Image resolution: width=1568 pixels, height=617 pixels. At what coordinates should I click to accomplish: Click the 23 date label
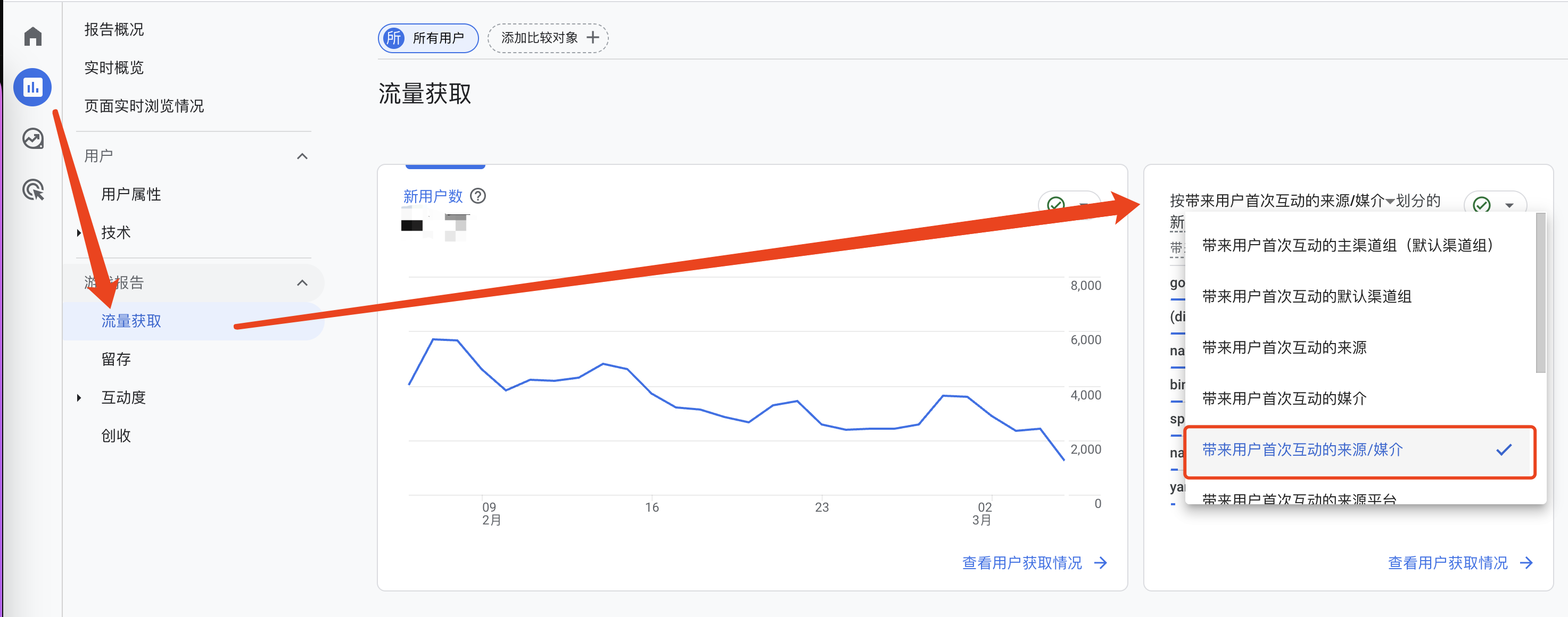tap(822, 507)
